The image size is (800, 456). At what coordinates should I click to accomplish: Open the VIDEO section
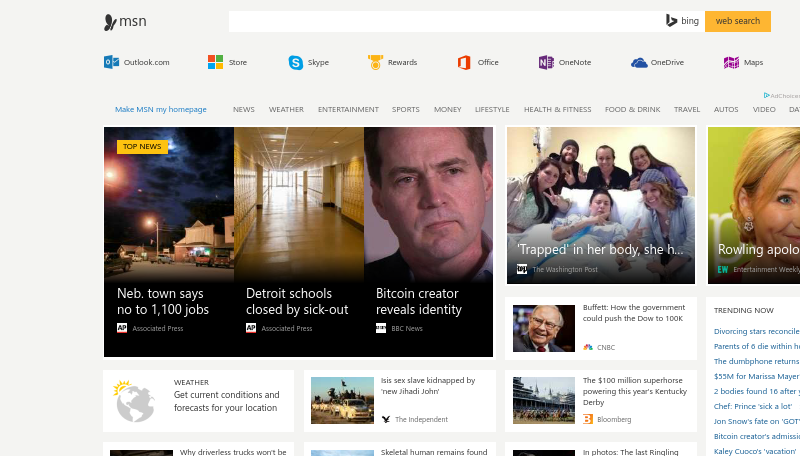764,109
